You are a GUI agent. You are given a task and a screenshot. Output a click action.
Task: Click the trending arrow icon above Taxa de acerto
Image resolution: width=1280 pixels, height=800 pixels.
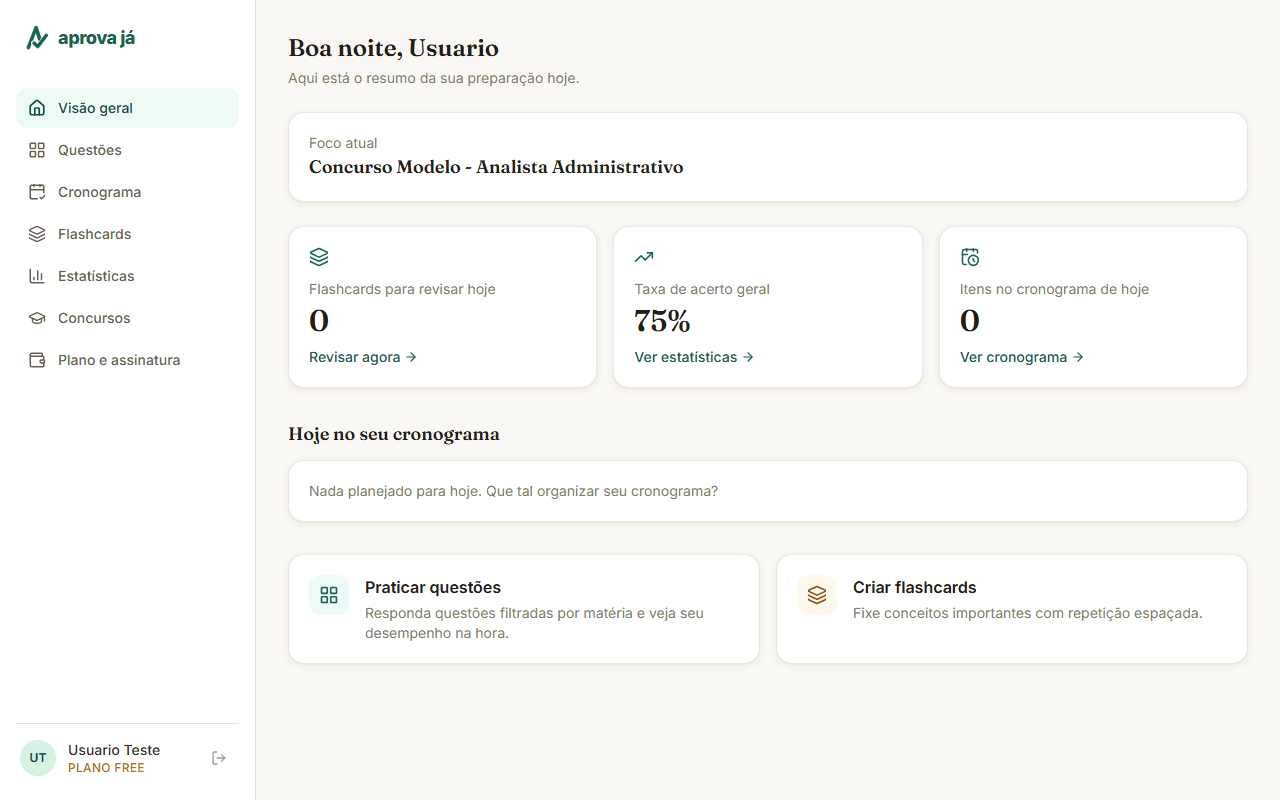(x=644, y=257)
